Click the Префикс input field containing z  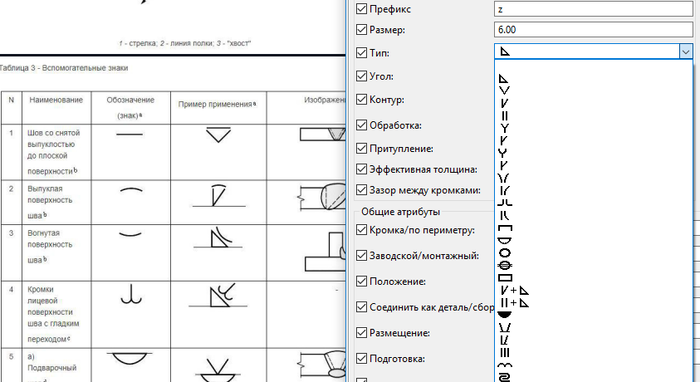pyautogui.click(x=593, y=9)
